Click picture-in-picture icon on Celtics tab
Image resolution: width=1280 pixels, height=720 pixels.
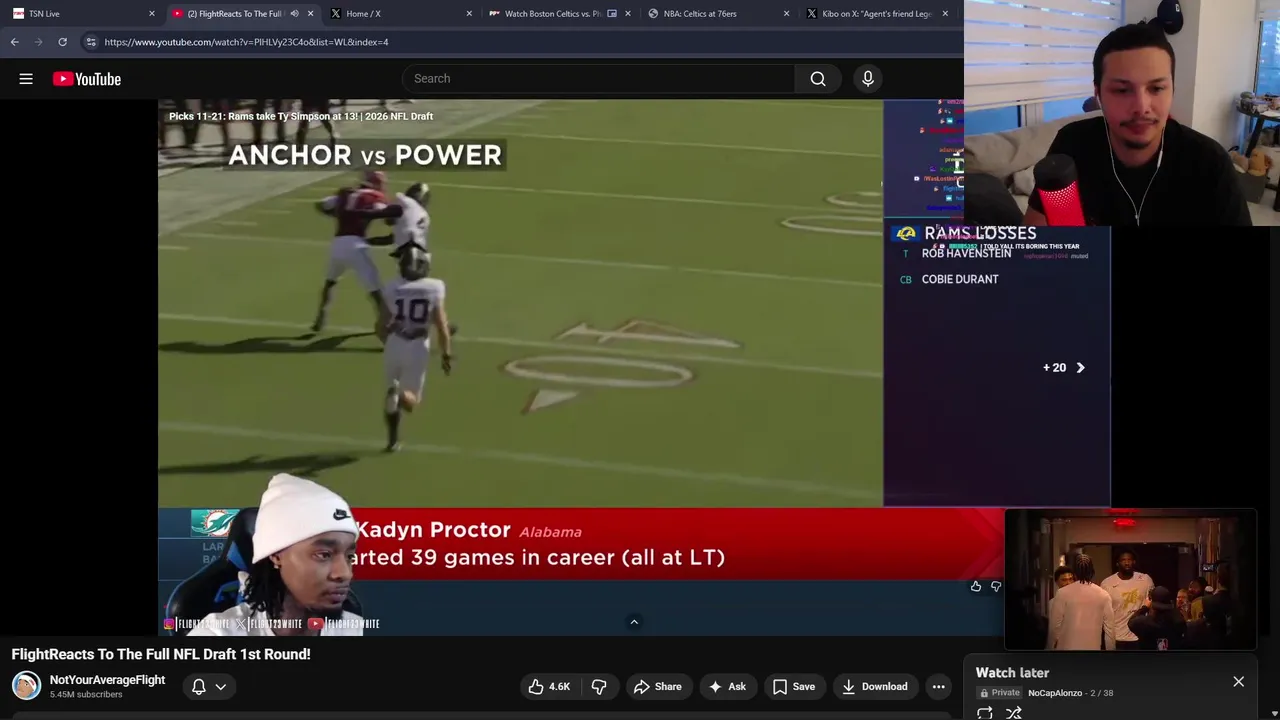612,14
